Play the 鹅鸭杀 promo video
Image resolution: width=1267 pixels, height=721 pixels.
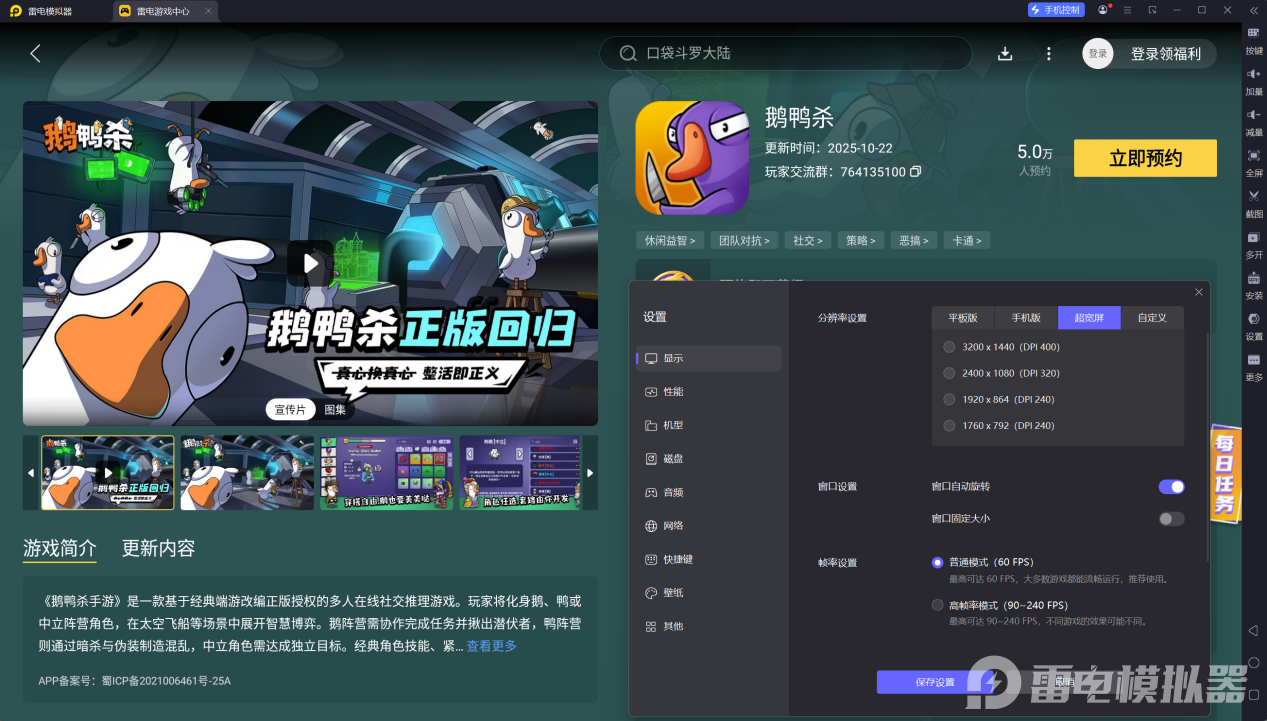click(x=310, y=263)
